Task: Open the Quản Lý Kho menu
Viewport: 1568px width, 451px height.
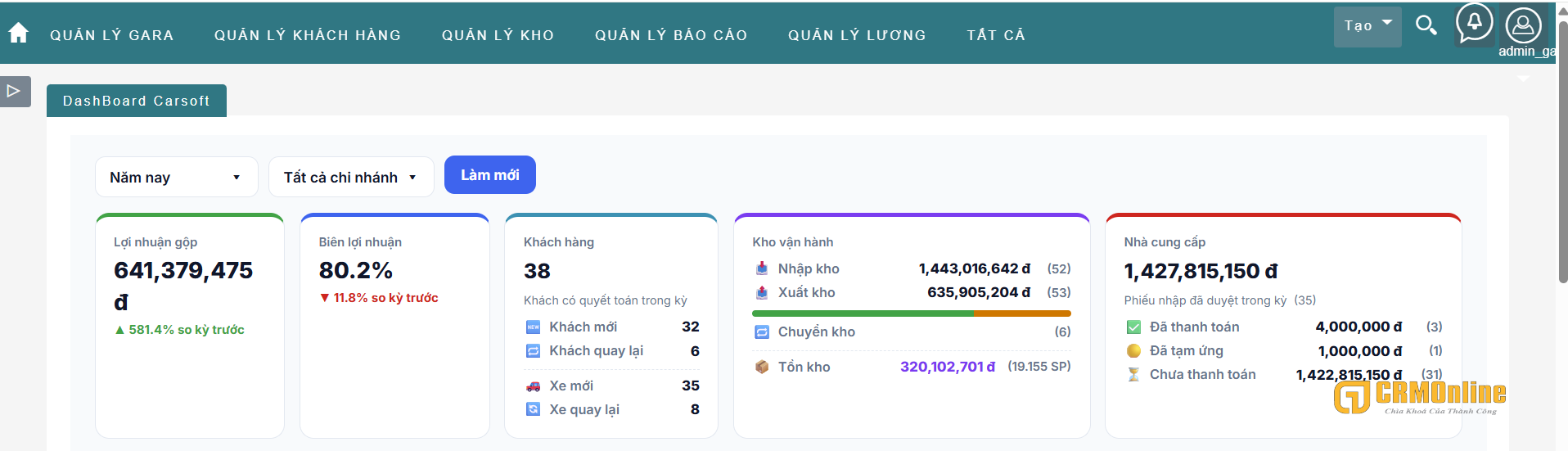Action: [x=498, y=35]
